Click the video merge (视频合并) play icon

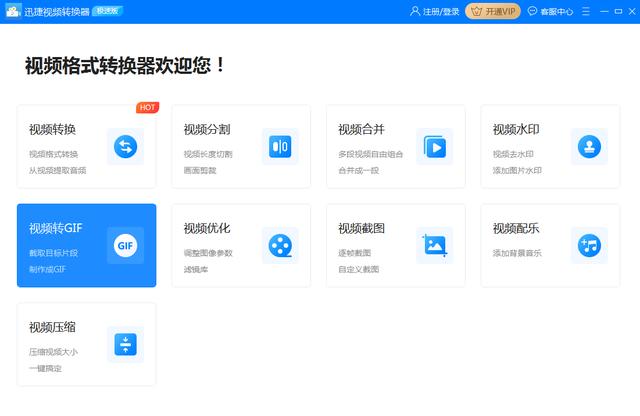[434, 147]
